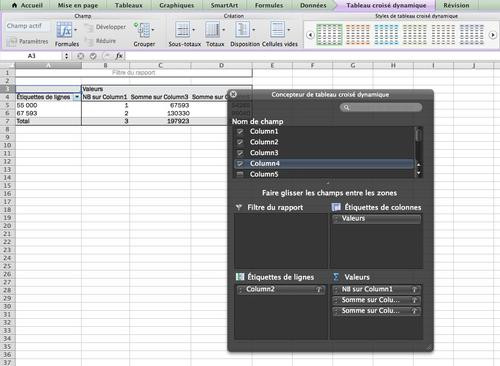
Task: Click the name box stepper arrows
Action: (66, 56)
